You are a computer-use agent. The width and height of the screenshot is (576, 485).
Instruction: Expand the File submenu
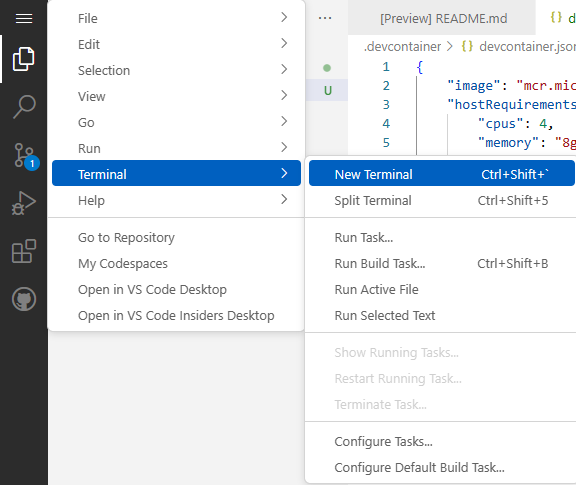pyautogui.click(x=176, y=18)
